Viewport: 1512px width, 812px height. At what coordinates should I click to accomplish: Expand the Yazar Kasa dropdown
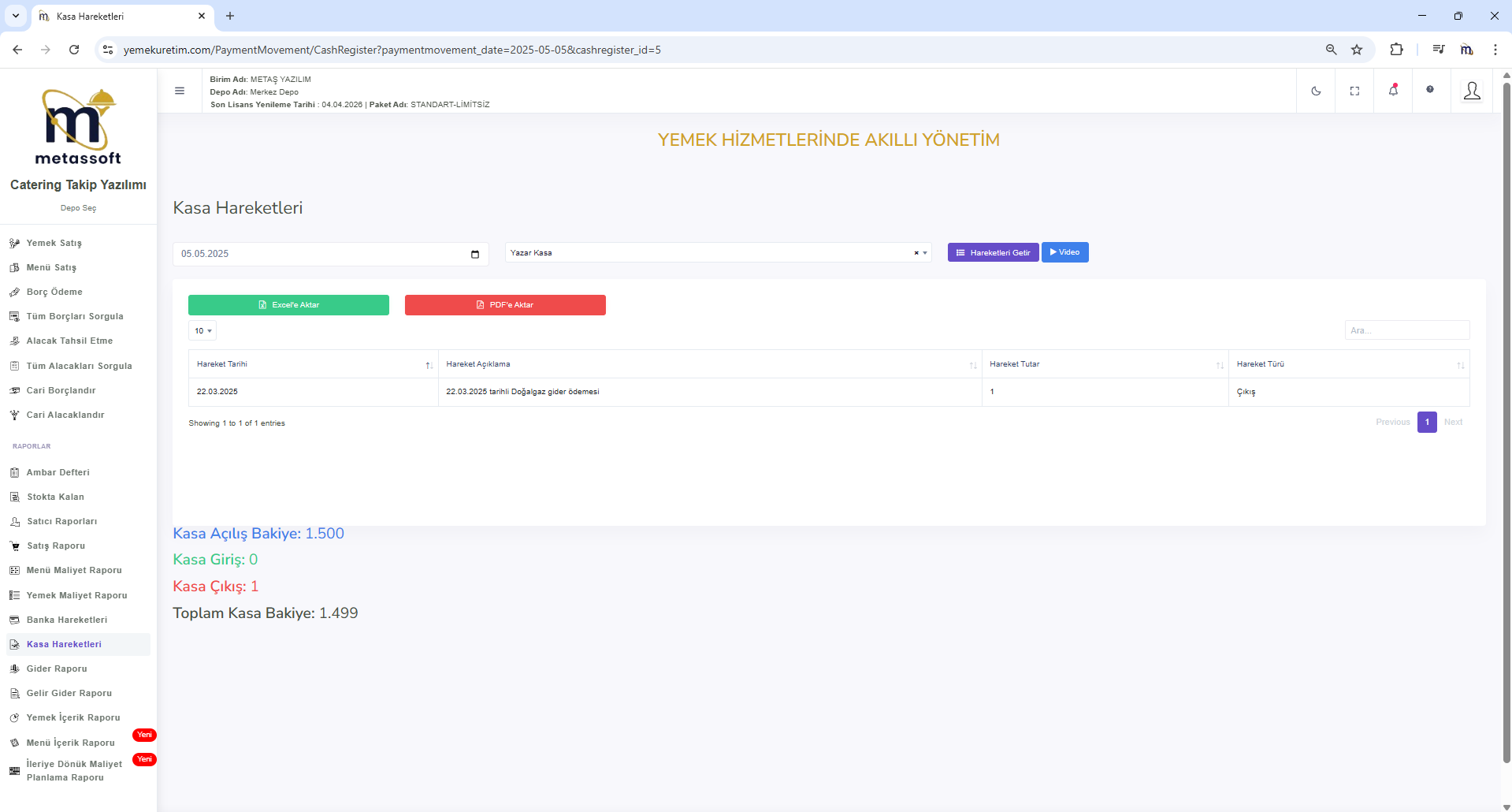(x=925, y=253)
